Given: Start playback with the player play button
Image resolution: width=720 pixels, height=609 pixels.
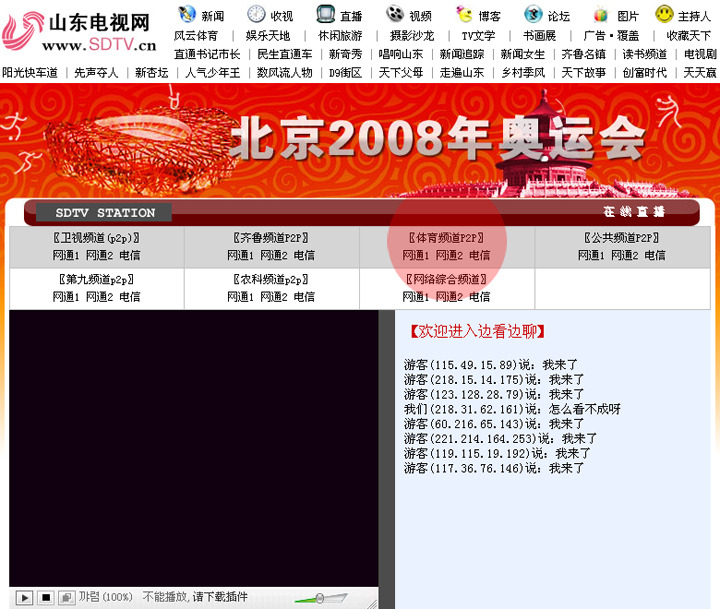Looking at the screenshot, I should click(x=24, y=598).
